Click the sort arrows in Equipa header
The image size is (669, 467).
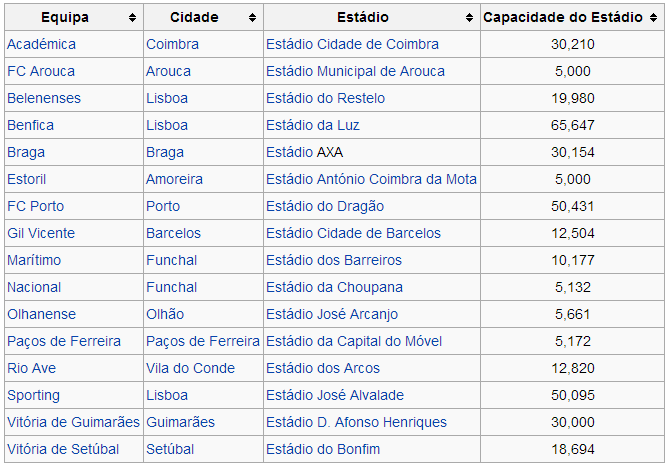[x=133, y=18]
